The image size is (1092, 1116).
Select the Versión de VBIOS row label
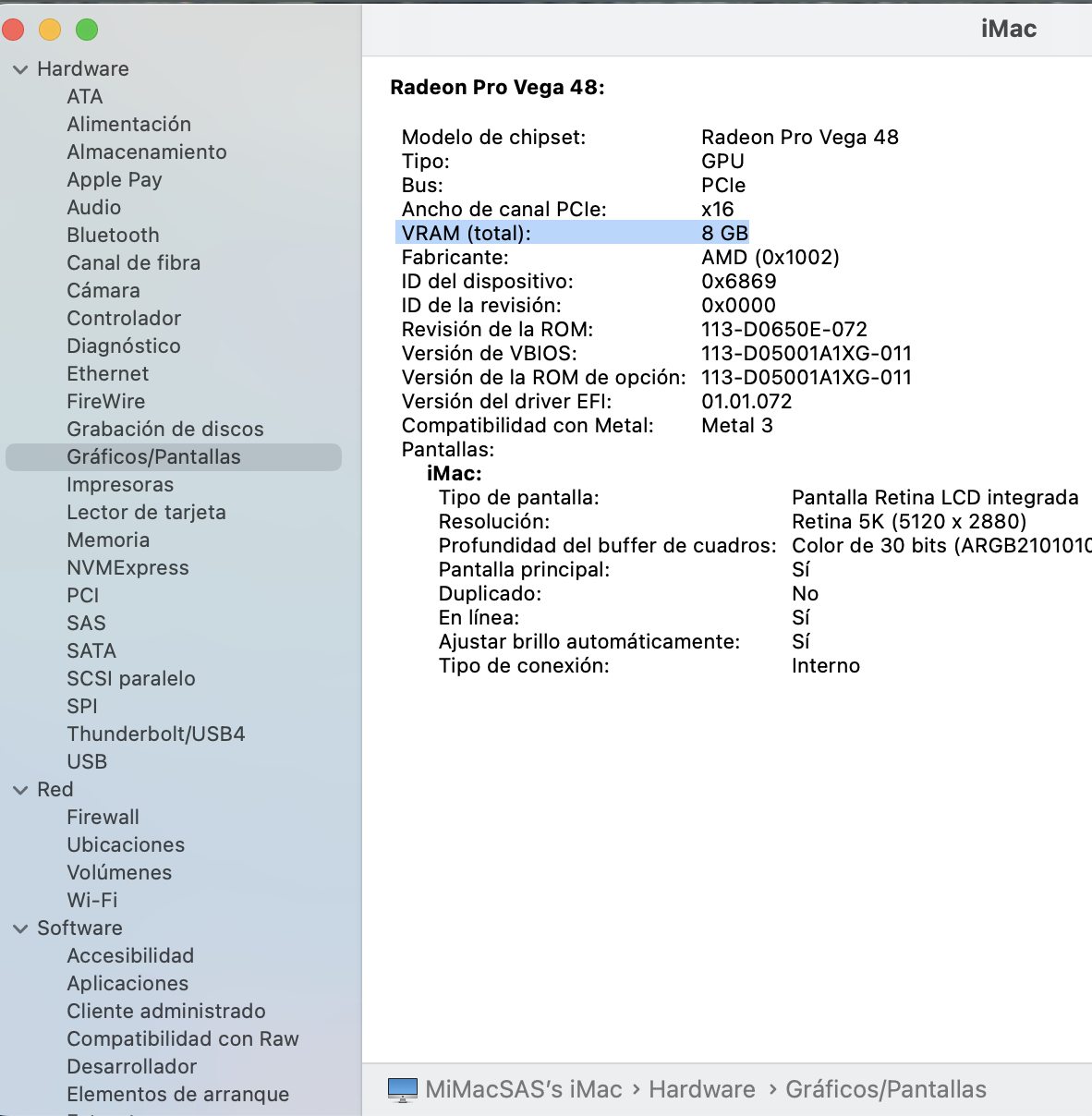pyautogui.click(x=490, y=353)
